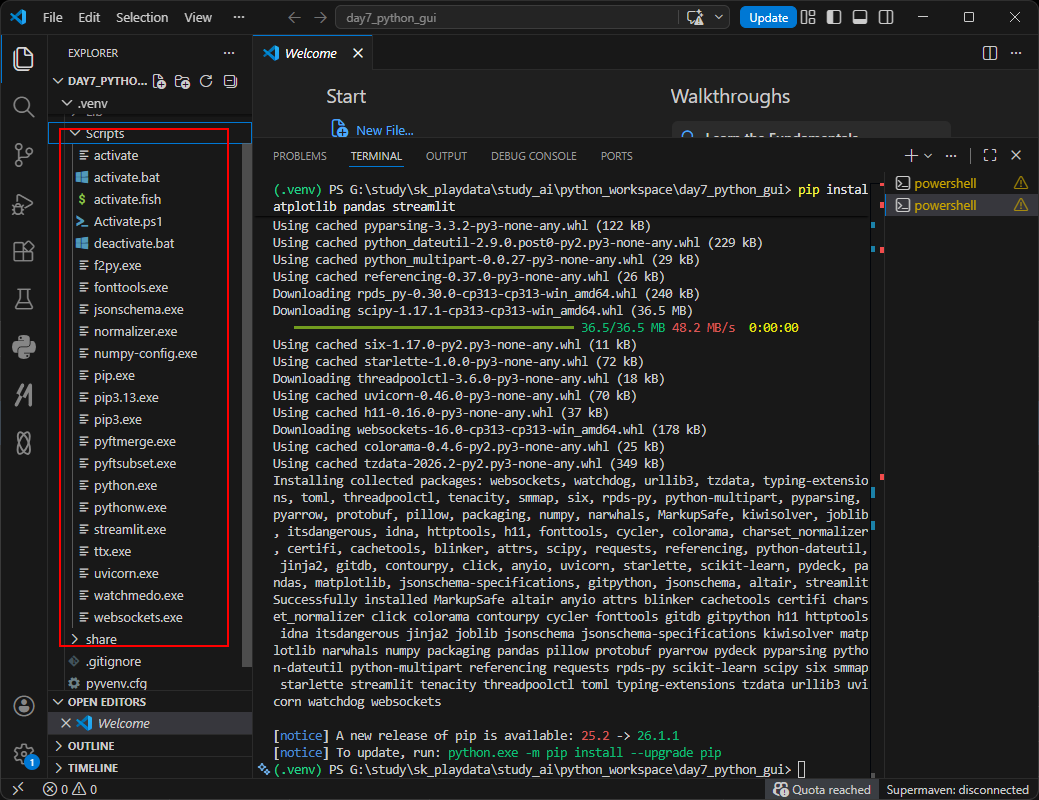Close Welcome in the Open Editors list
Image resolution: width=1039 pixels, height=800 pixels.
coord(66,723)
